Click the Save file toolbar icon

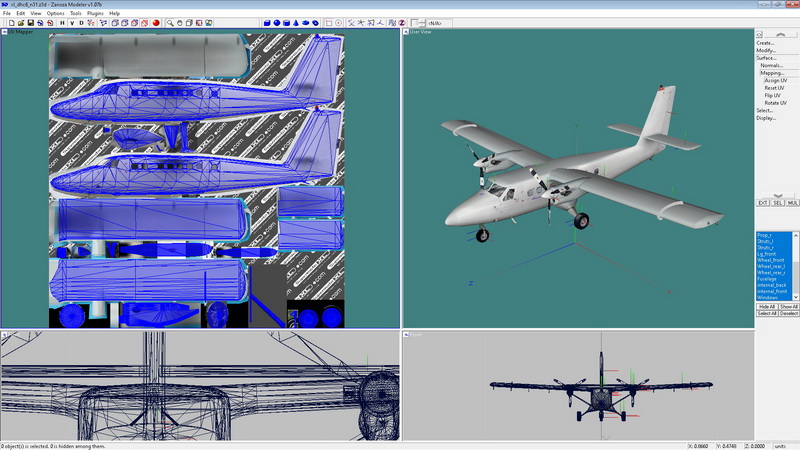click(x=30, y=22)
